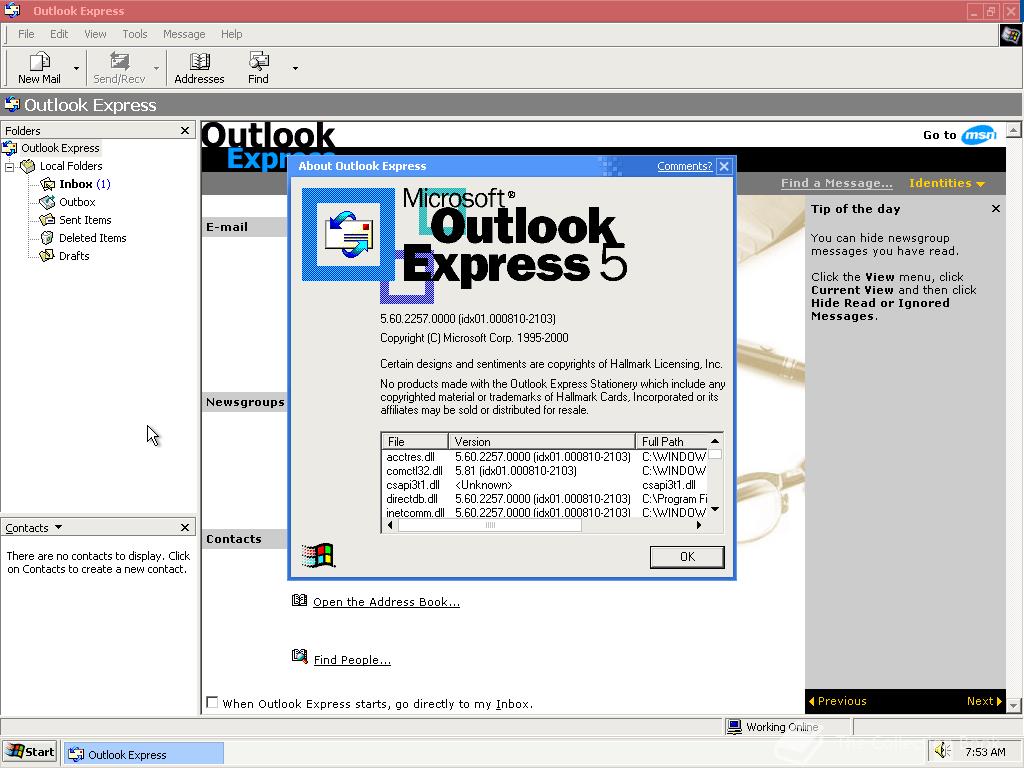Click the Local Folders icon
1024x768 pixels.
[27, 166]
